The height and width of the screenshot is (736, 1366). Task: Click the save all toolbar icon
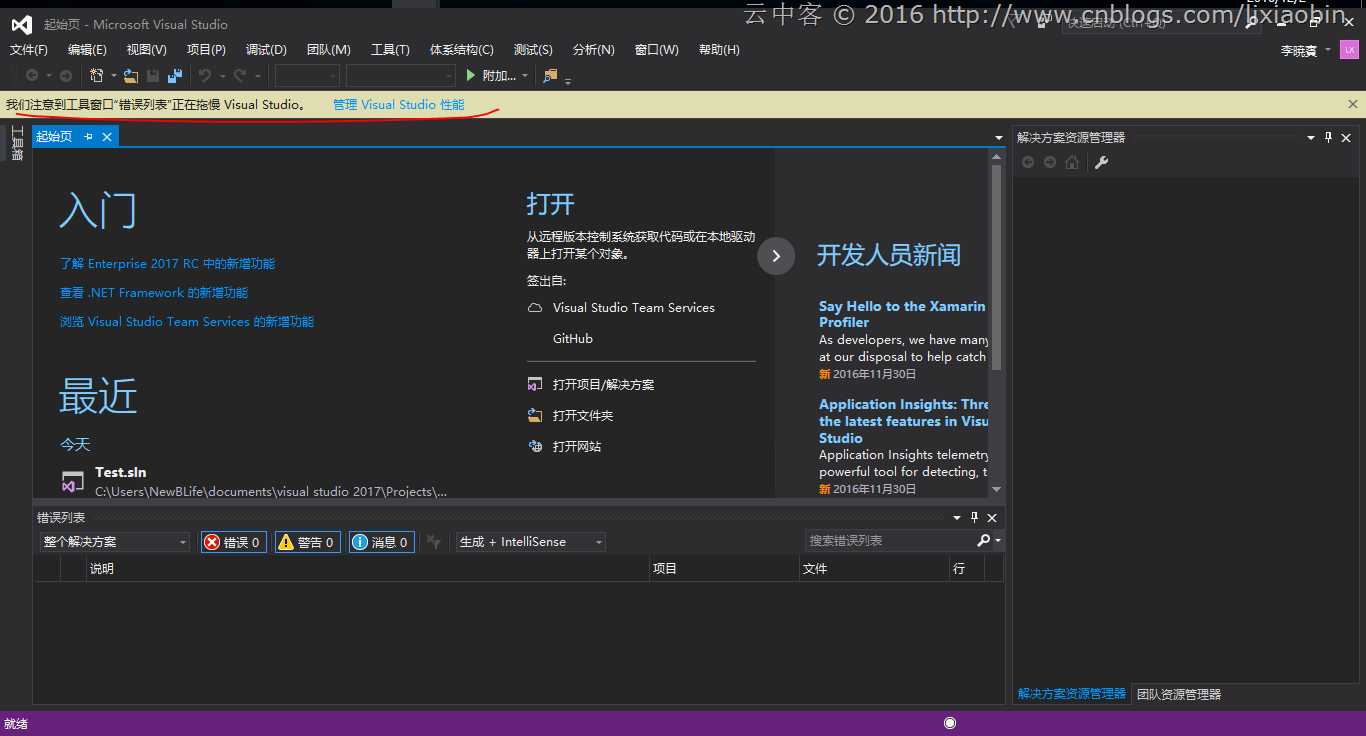tap(175, 76)
